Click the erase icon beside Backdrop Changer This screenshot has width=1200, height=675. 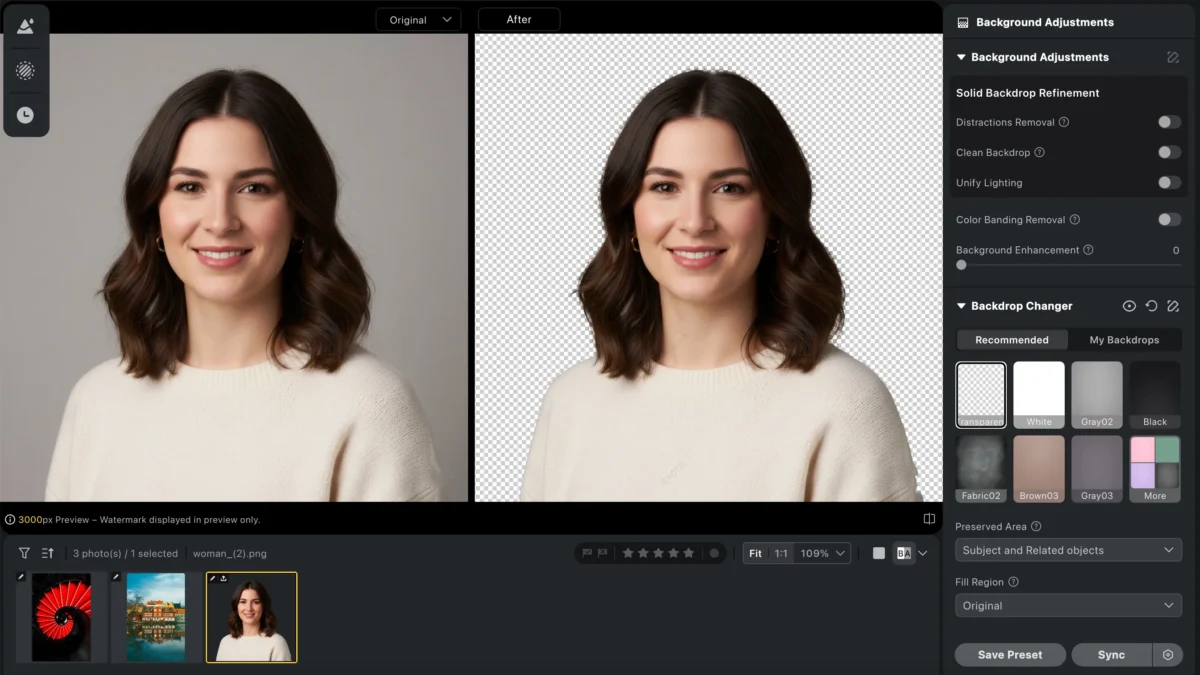click(1173, 306)
